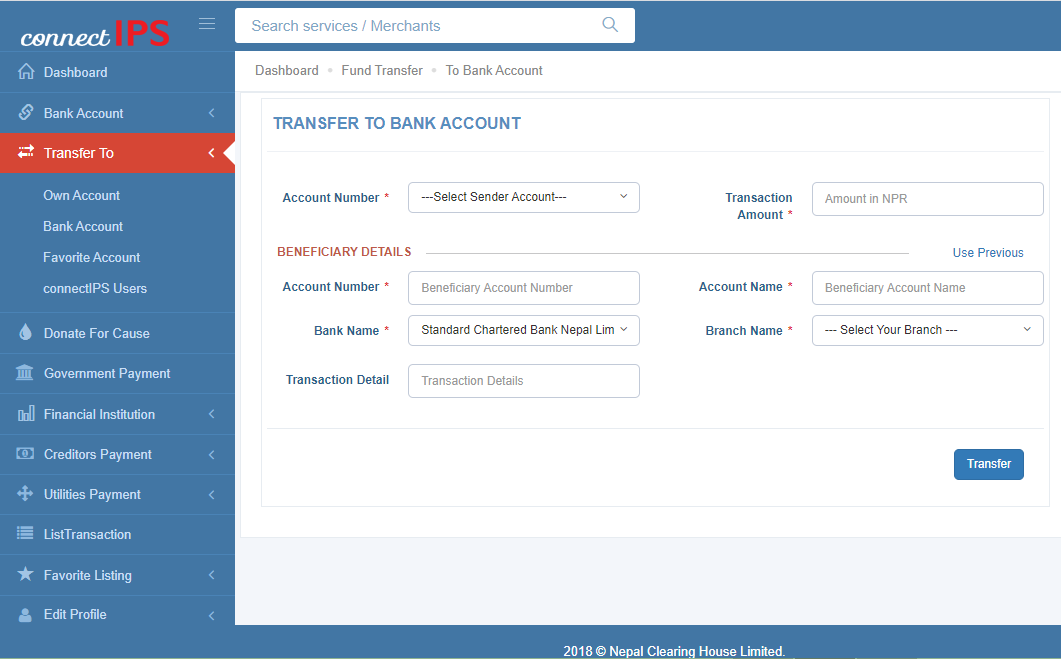The width and height of the screenshot is (1061, 659).
Task: Open the Select Sender Account dropdown
Action: 523,197
